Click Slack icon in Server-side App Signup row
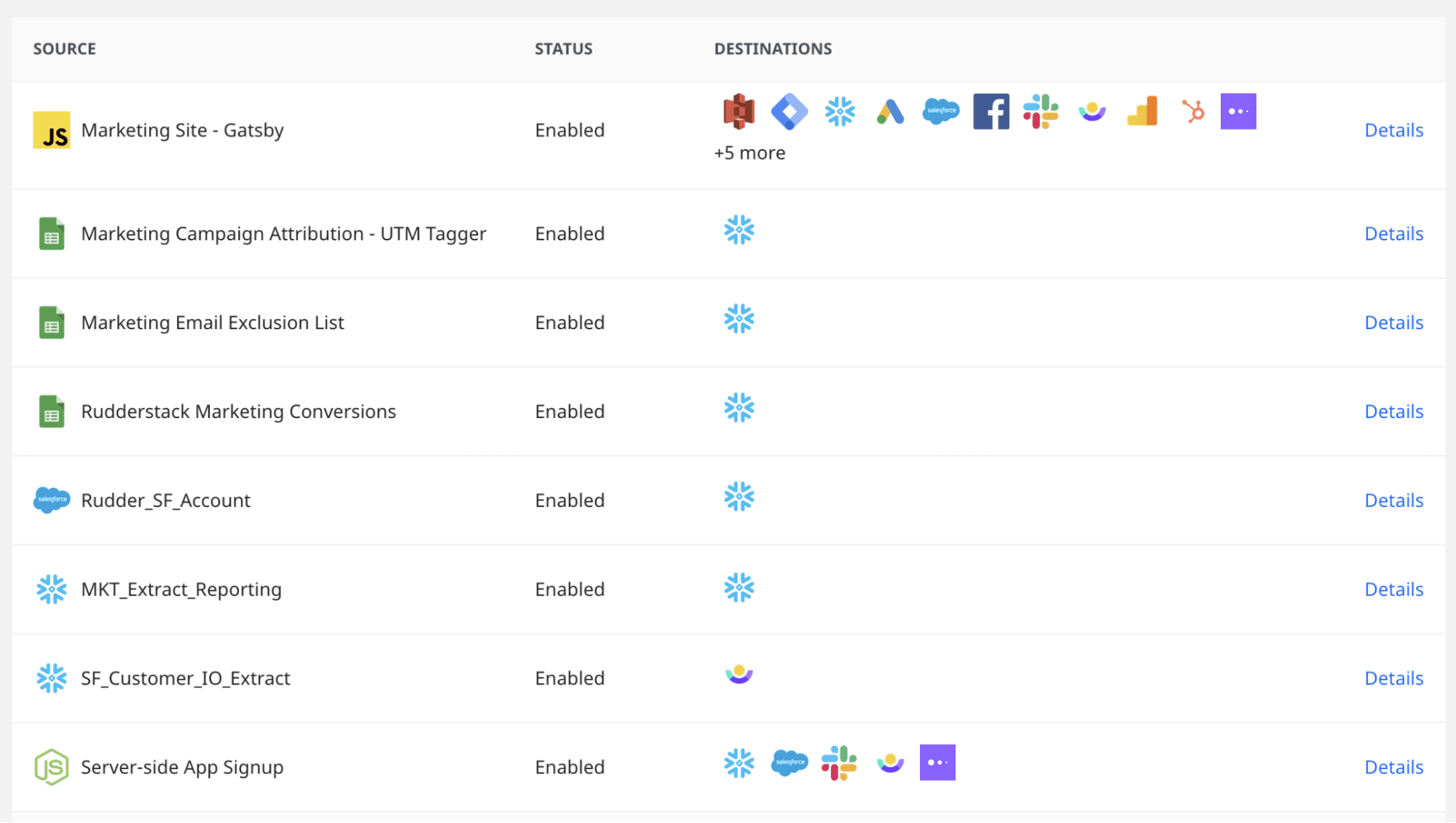Image resolution: width=1456 pixels, height=823 pixels. click(839, 763)
